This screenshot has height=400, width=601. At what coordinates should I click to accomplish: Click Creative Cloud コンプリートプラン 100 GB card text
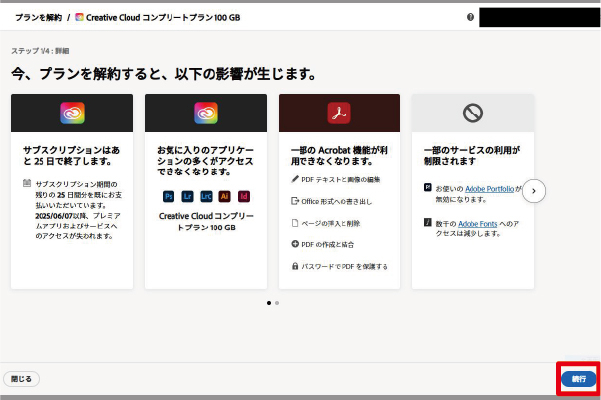coord(206,222)
